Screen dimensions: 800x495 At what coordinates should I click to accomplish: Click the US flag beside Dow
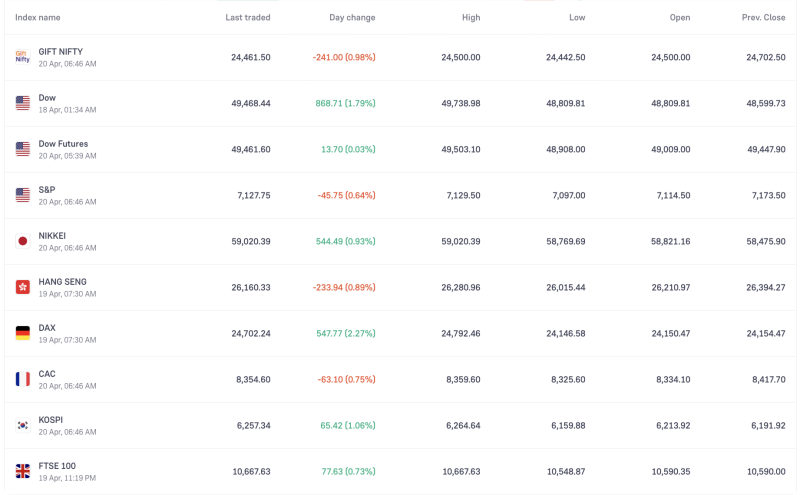(x=22, y=103)
